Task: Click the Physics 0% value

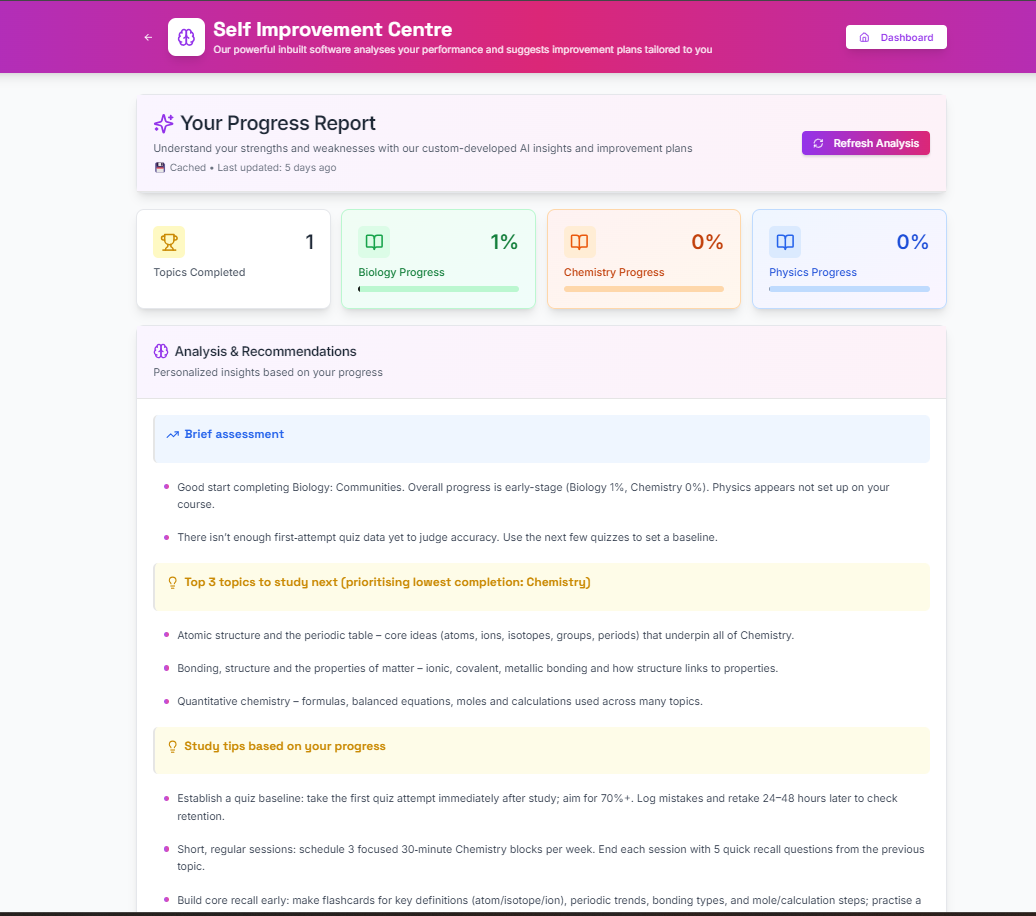Action: point(912,243)
